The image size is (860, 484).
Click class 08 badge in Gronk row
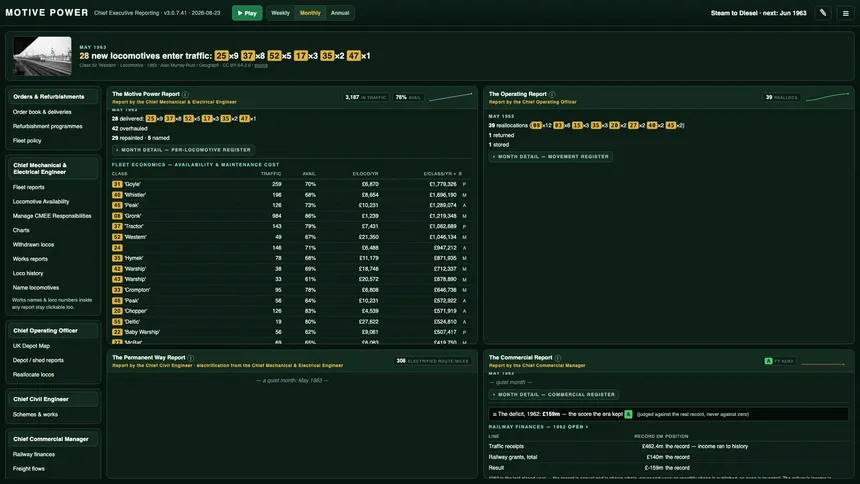(117, 216)
